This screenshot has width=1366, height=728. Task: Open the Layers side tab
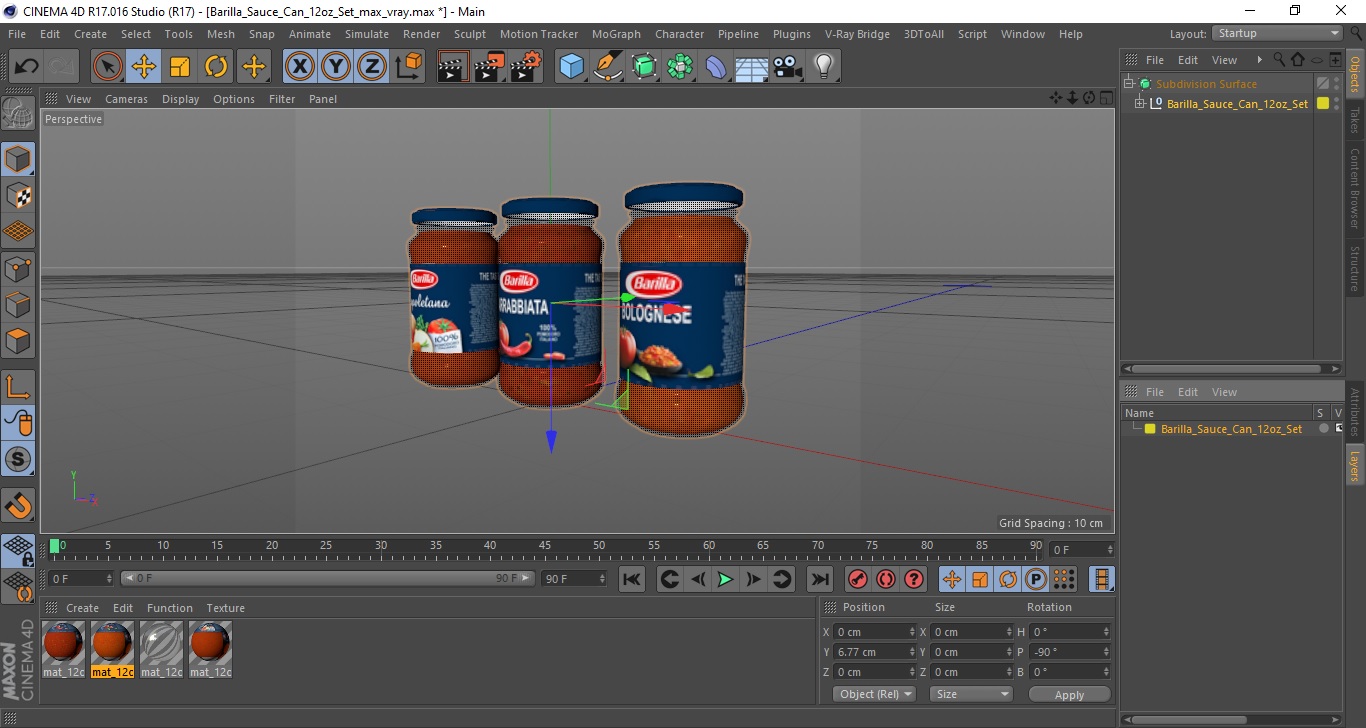1355,465
